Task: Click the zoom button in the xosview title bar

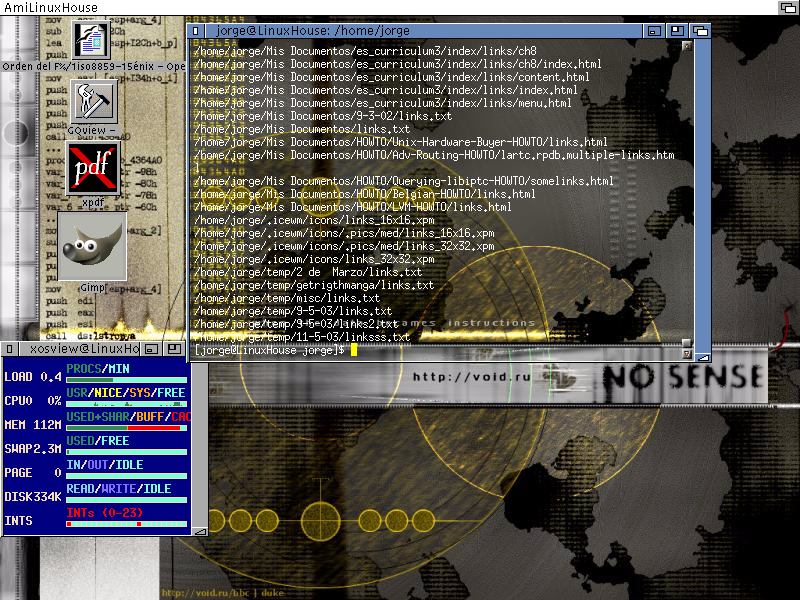Action: point(174,349)
